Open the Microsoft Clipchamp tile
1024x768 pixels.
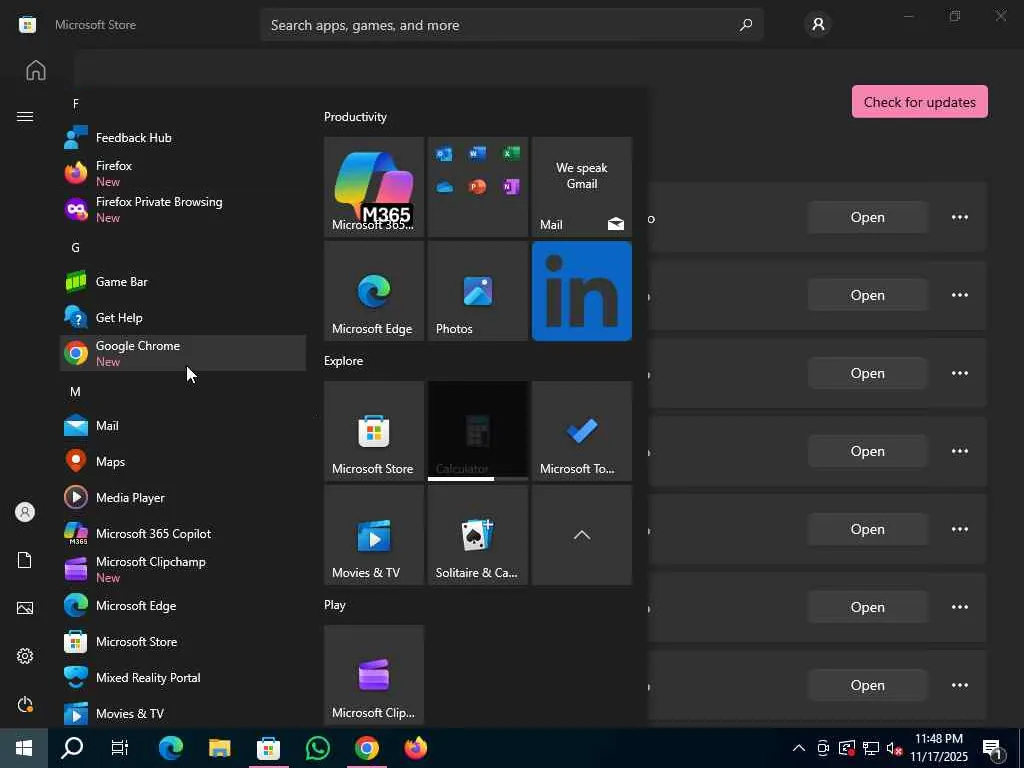point(374,675)
